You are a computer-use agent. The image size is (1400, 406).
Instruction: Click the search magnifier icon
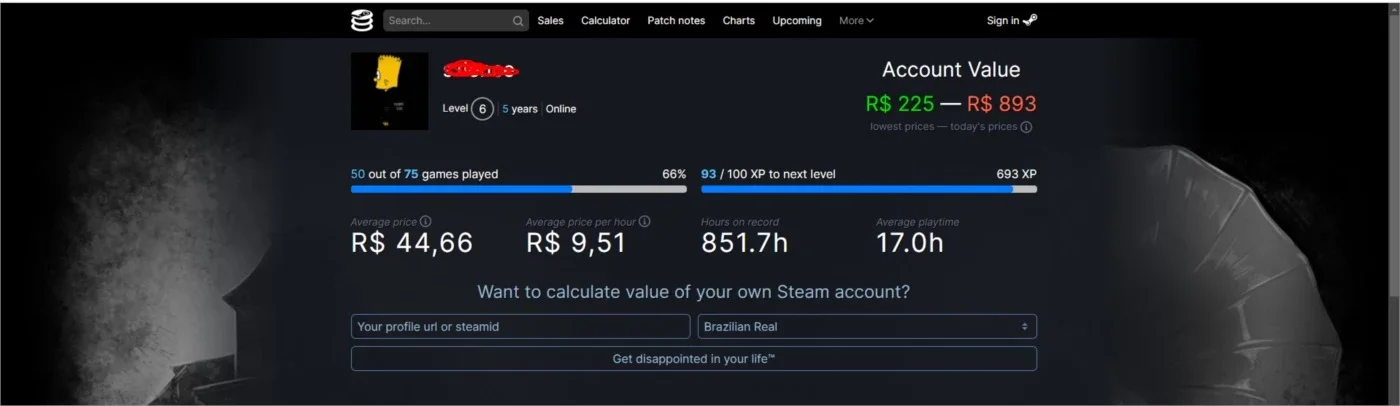point(517,21)
